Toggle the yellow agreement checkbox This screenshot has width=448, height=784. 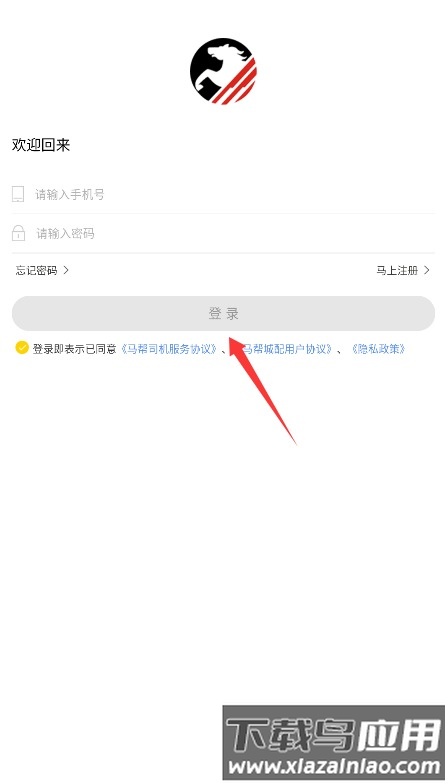[x=22, y=348]
